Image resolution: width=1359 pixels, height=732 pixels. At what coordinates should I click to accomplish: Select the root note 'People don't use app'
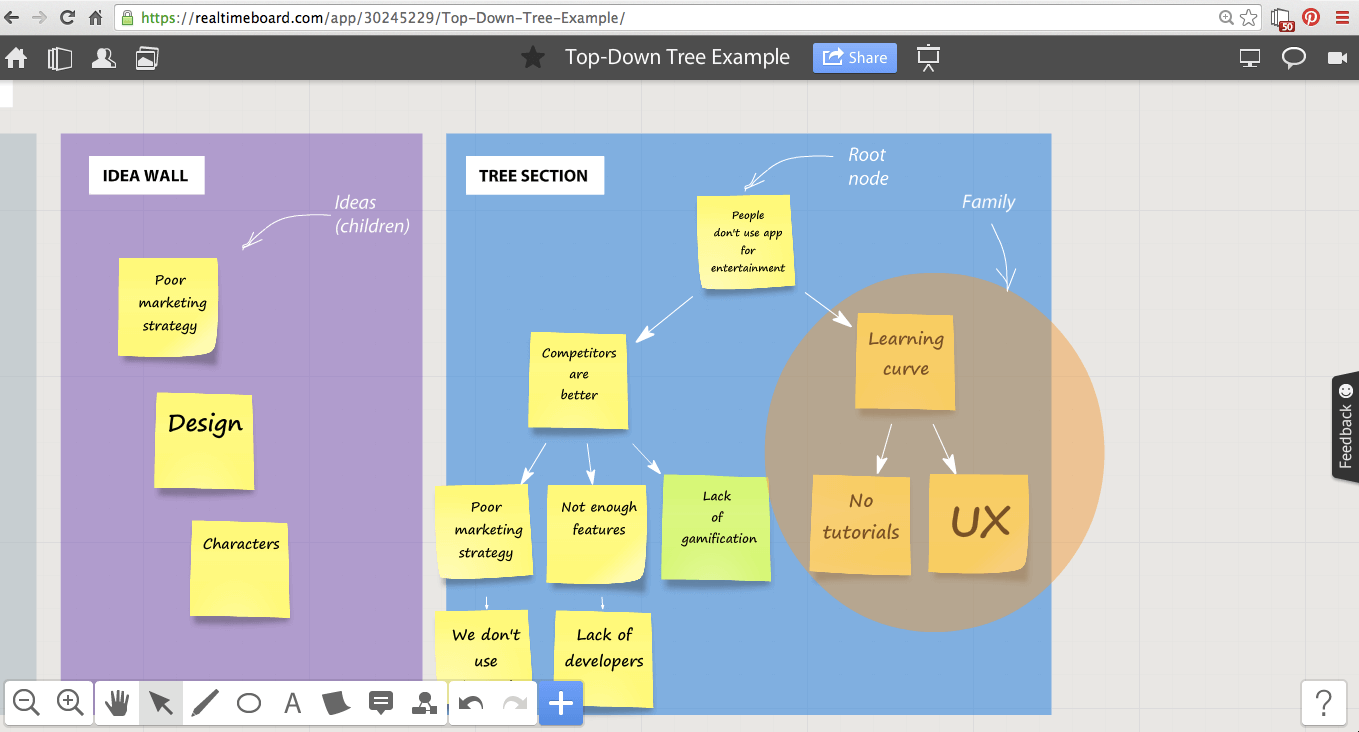pyautogui.click(x=746, y=242)
